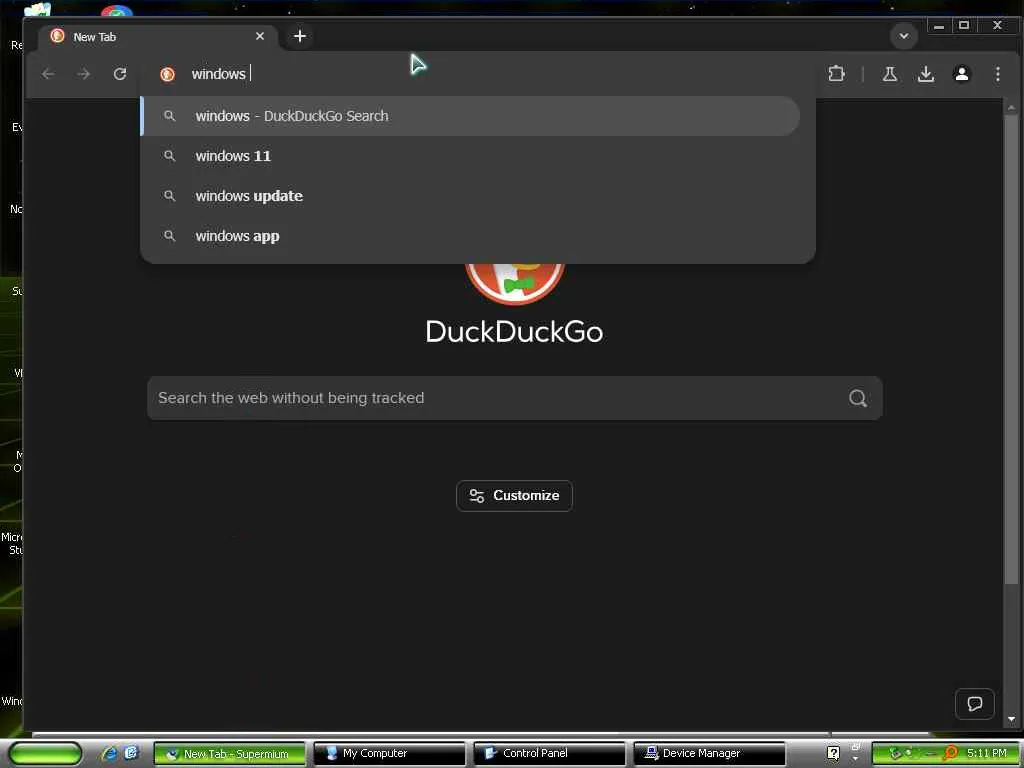The width and height of the screenshot is (1024, 768).
Task: Open the experiments flask icon
Action: pos(889,74)
